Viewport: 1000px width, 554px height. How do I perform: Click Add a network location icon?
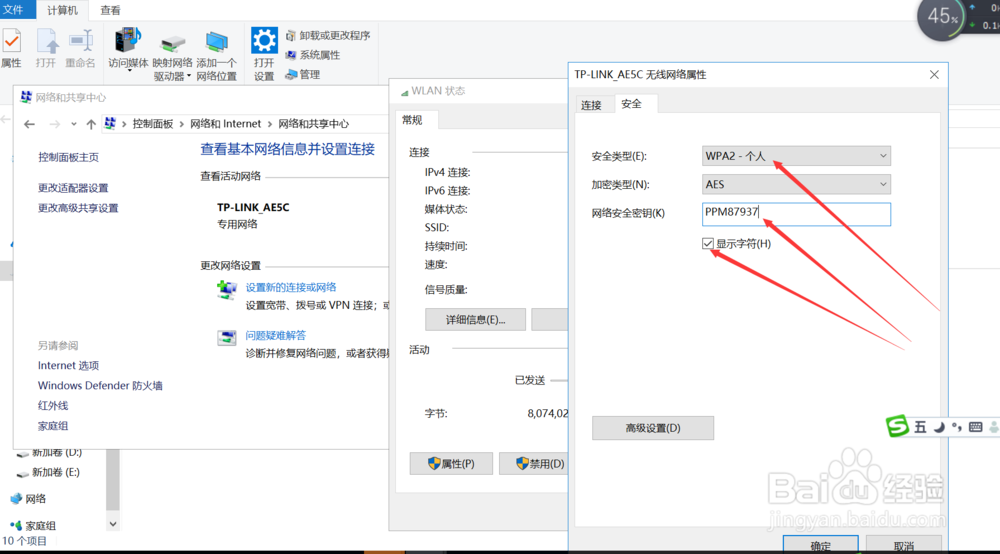(216, 43)
